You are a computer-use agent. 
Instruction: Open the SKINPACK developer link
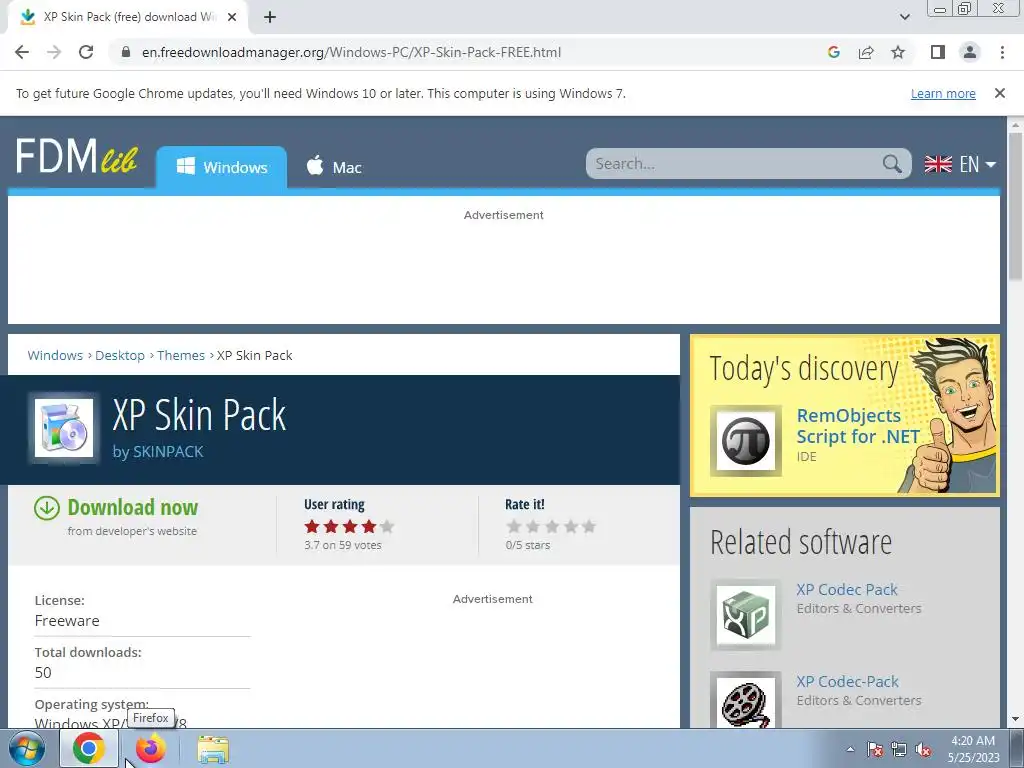click(x=168, y=451)
